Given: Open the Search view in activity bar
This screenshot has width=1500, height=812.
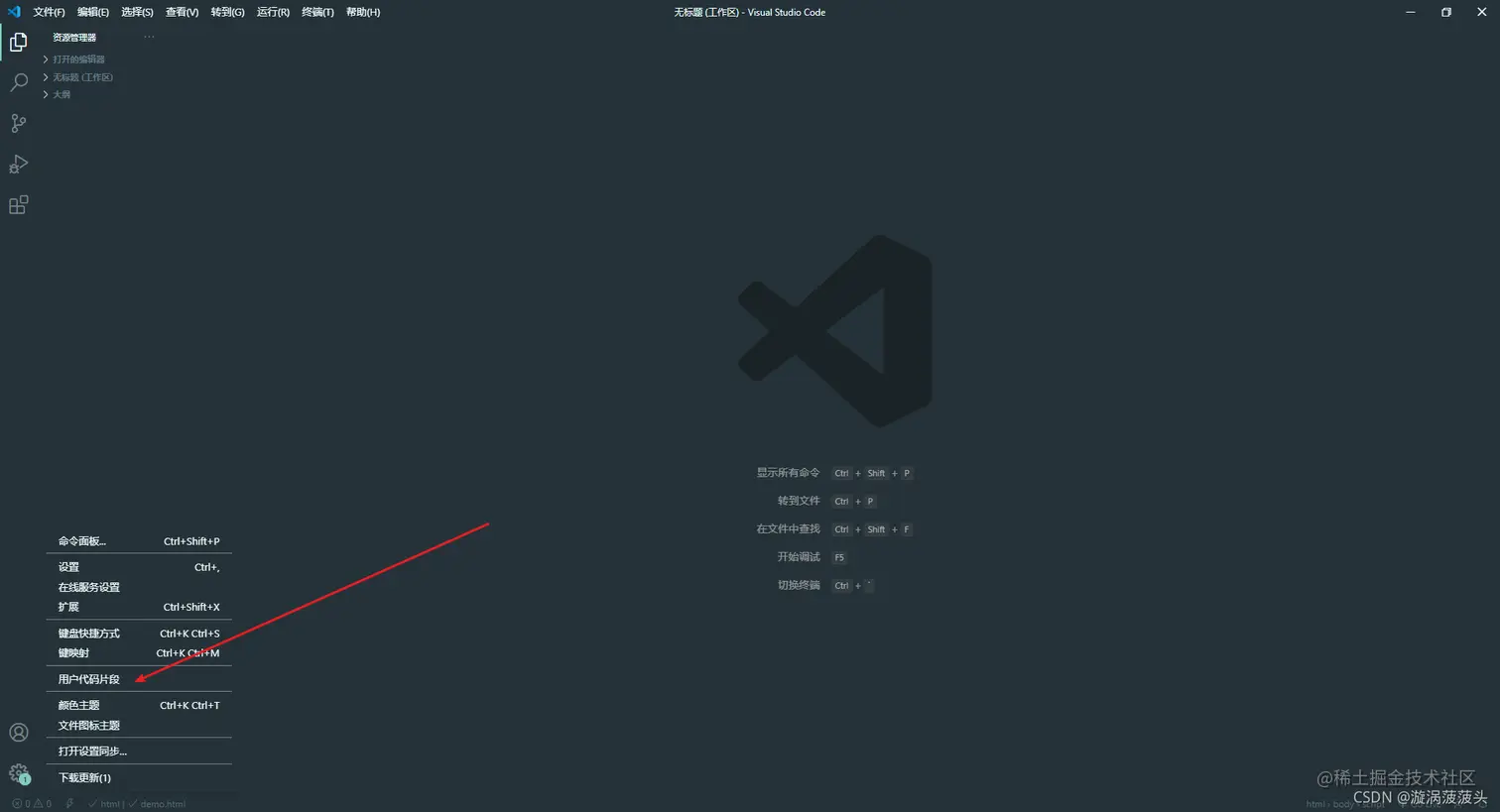Looking at the screenshot, I should (18, 82).
